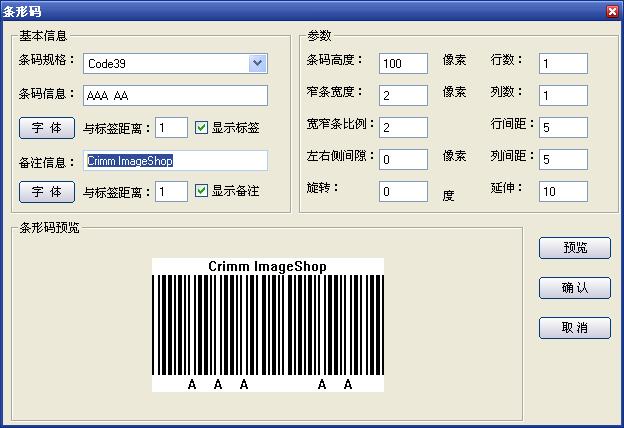Click the 窄条宽度 input field
This screenshot has width=624, height=428.
click(x=403, y=96)
